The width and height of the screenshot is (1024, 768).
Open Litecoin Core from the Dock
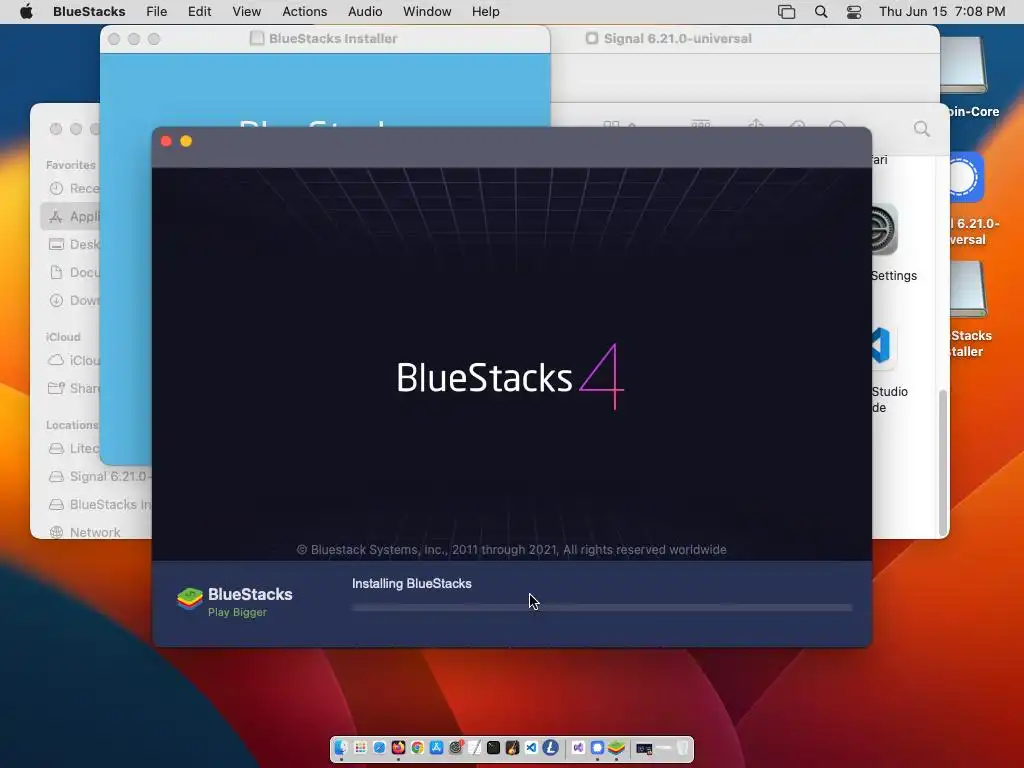551,748
